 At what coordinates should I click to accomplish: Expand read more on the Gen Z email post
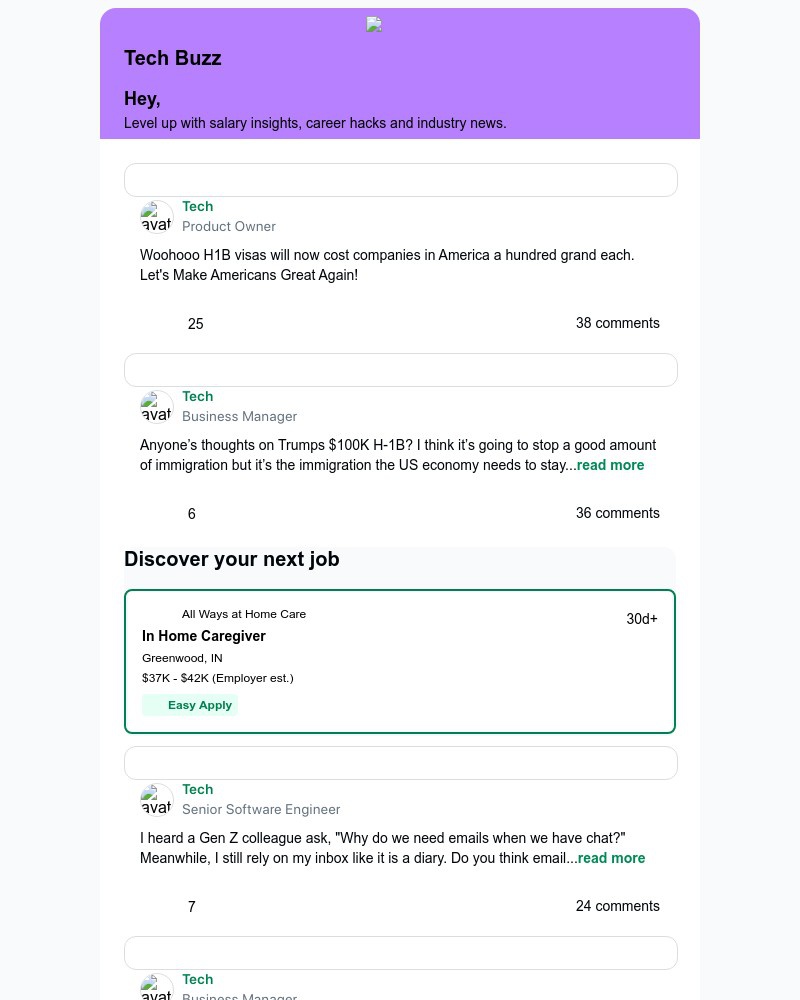(611, 858)
